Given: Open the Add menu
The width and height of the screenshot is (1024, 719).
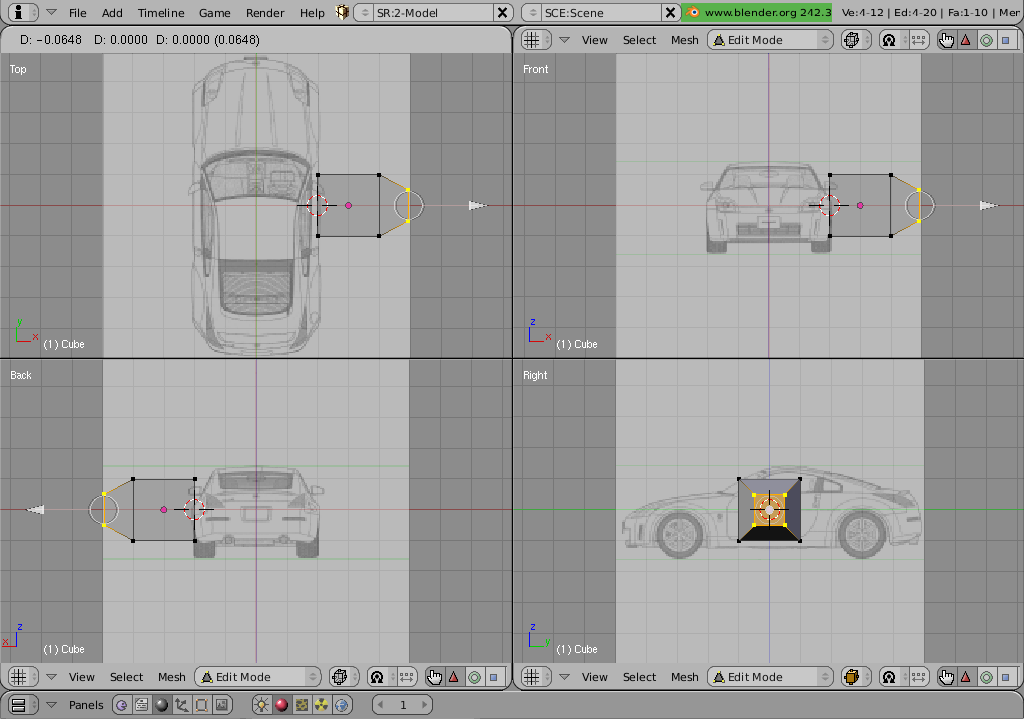Looking at the screenshot, I should [112, 13].
